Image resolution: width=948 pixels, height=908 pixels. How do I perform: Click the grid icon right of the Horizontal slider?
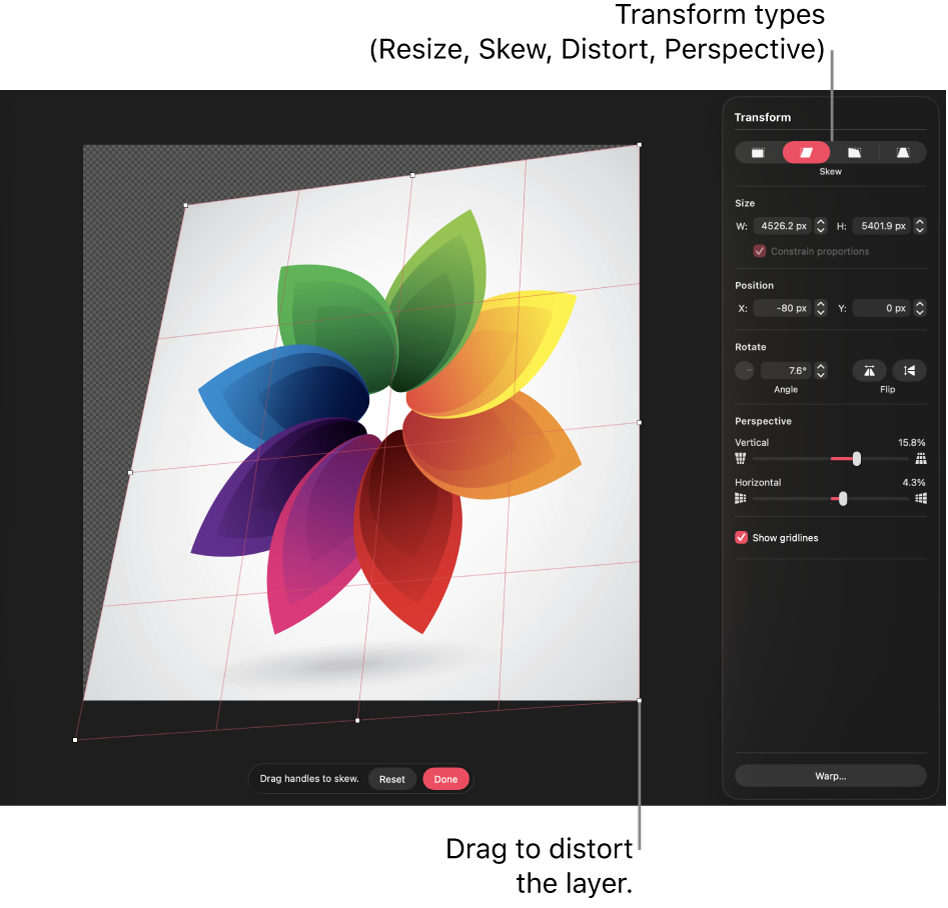coord(920,498)
